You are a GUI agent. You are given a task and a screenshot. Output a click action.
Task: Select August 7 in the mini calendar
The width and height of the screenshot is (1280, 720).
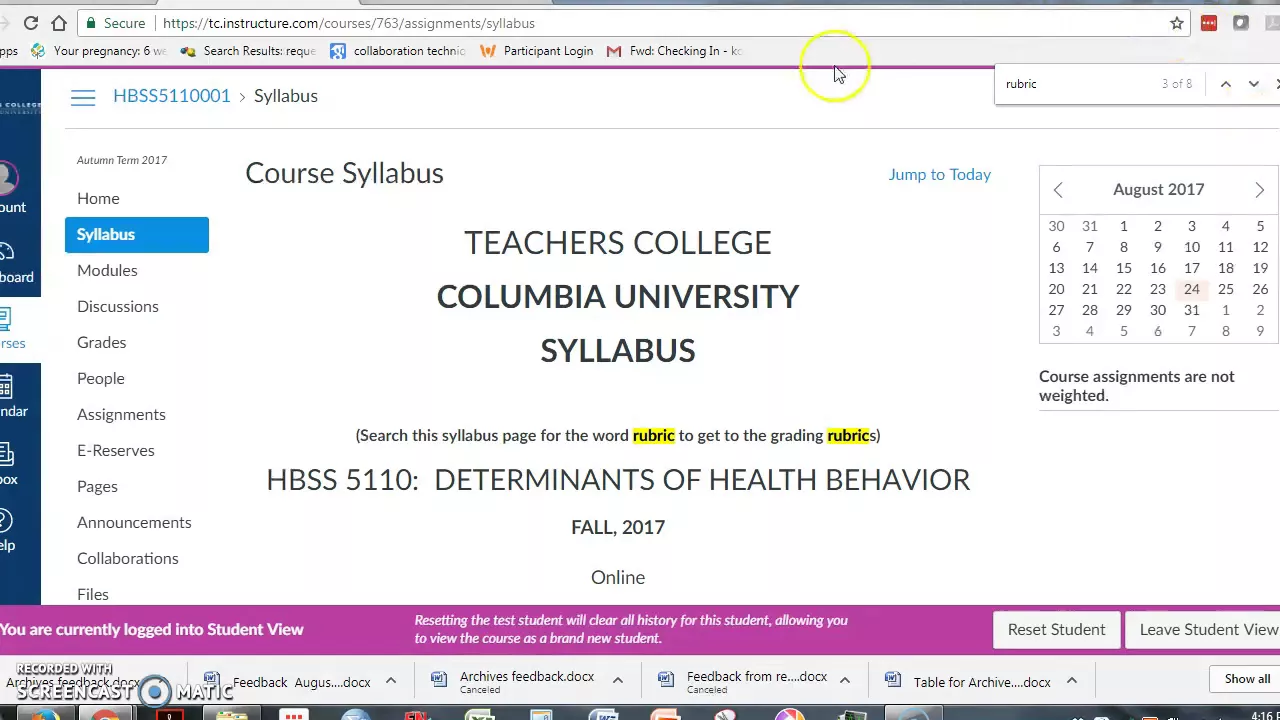[x=1090, y=247]
